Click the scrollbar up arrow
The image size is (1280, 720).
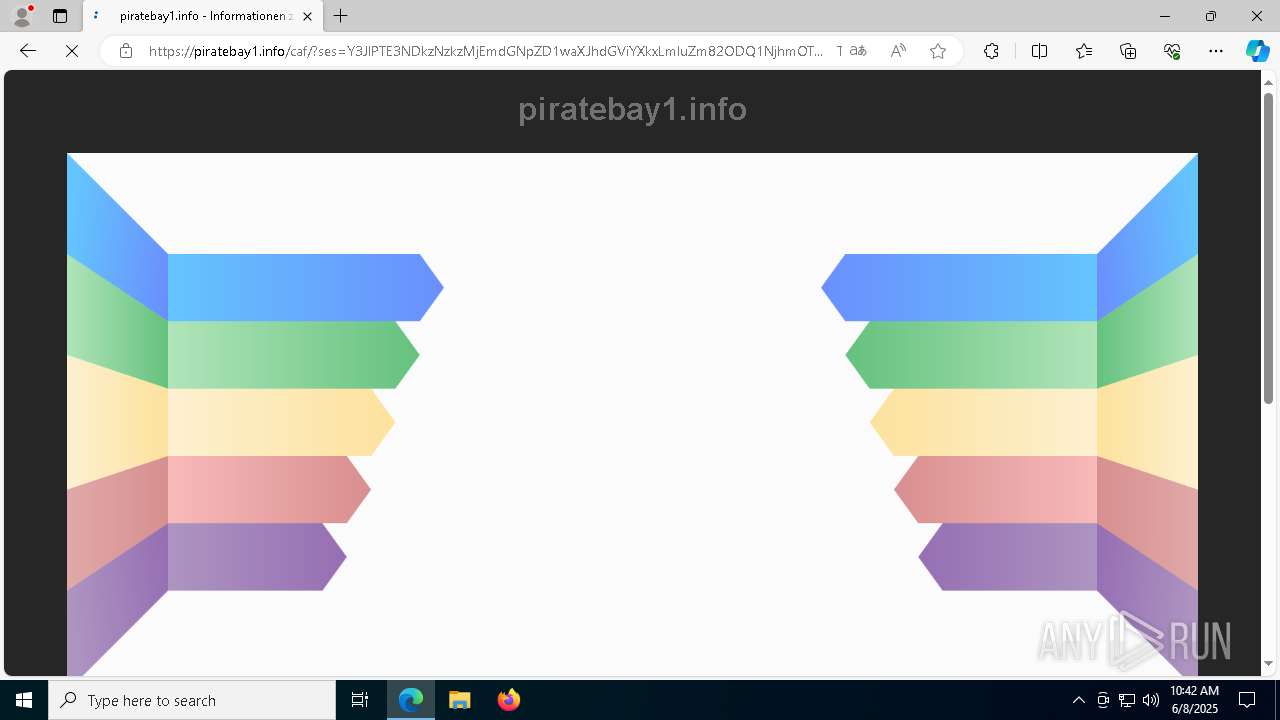point(1268,81)
